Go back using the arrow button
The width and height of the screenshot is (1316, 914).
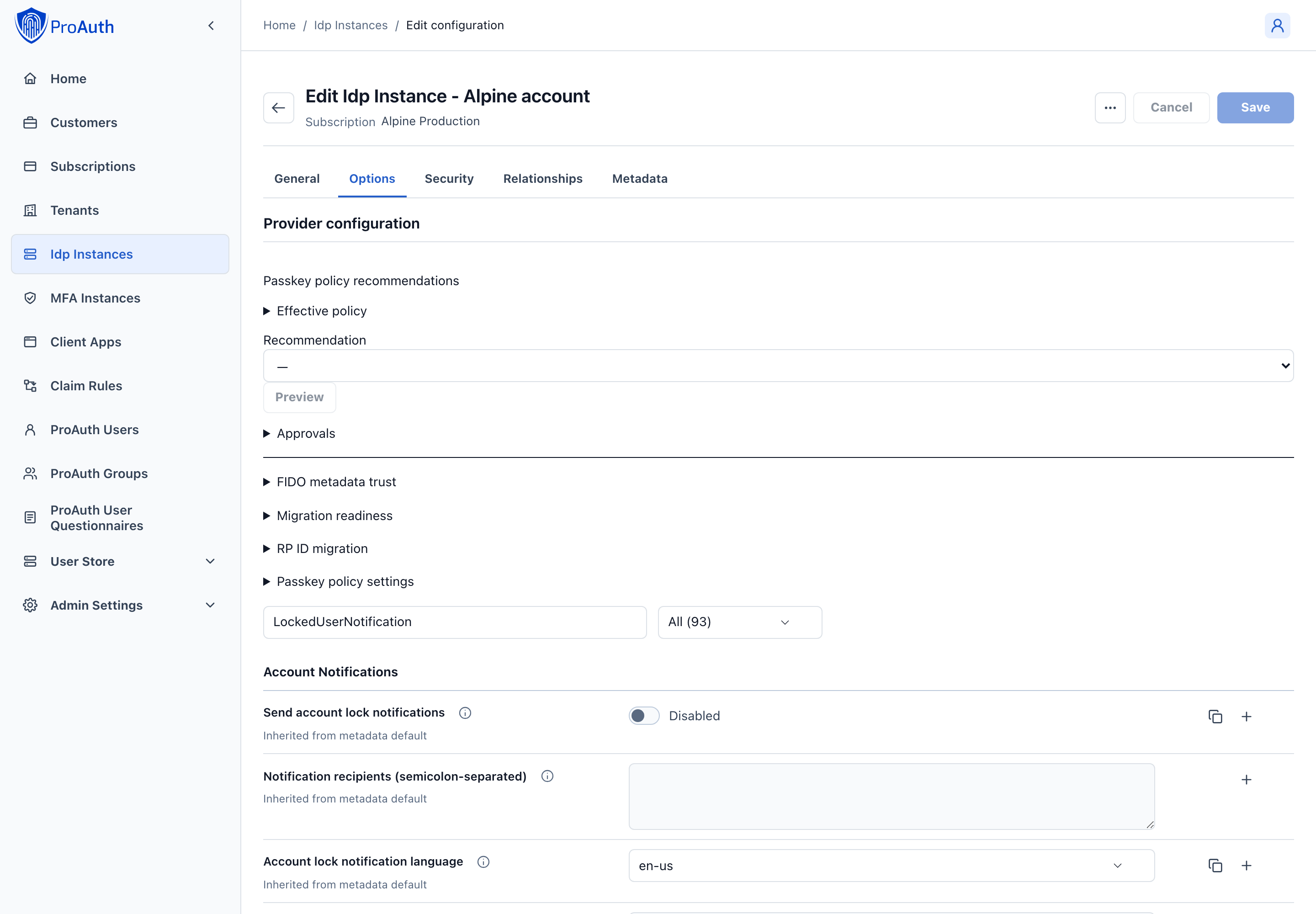279,108
